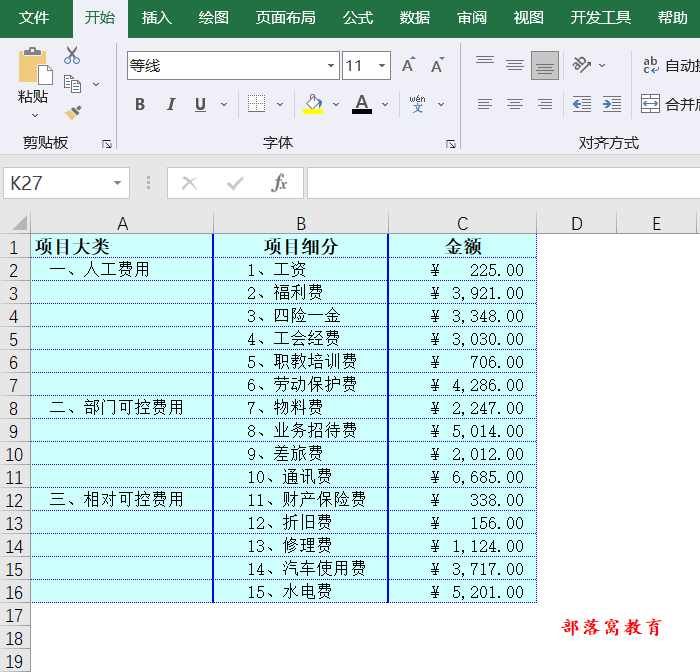Click the insert function fx icon

(279, 183)
